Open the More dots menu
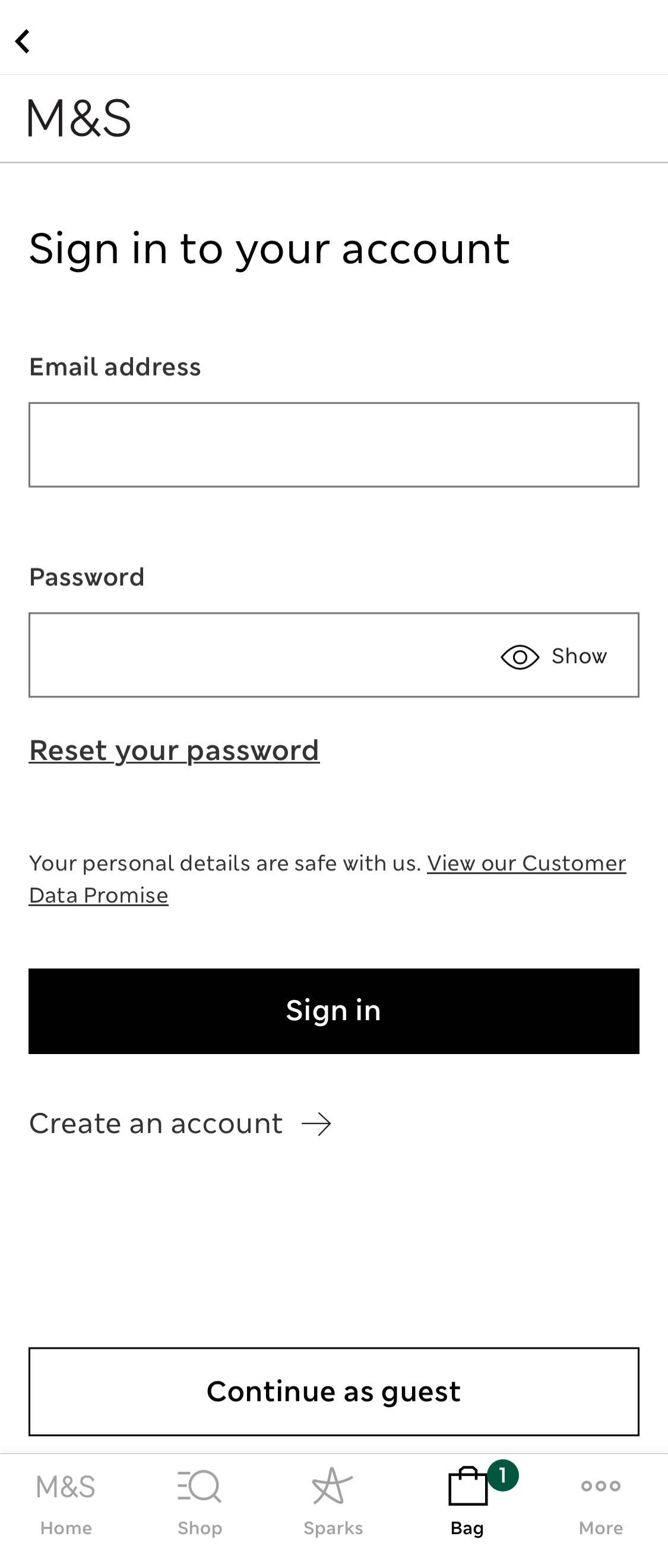This screenshot has width=668, height=1568. (x=600, y=1487)
